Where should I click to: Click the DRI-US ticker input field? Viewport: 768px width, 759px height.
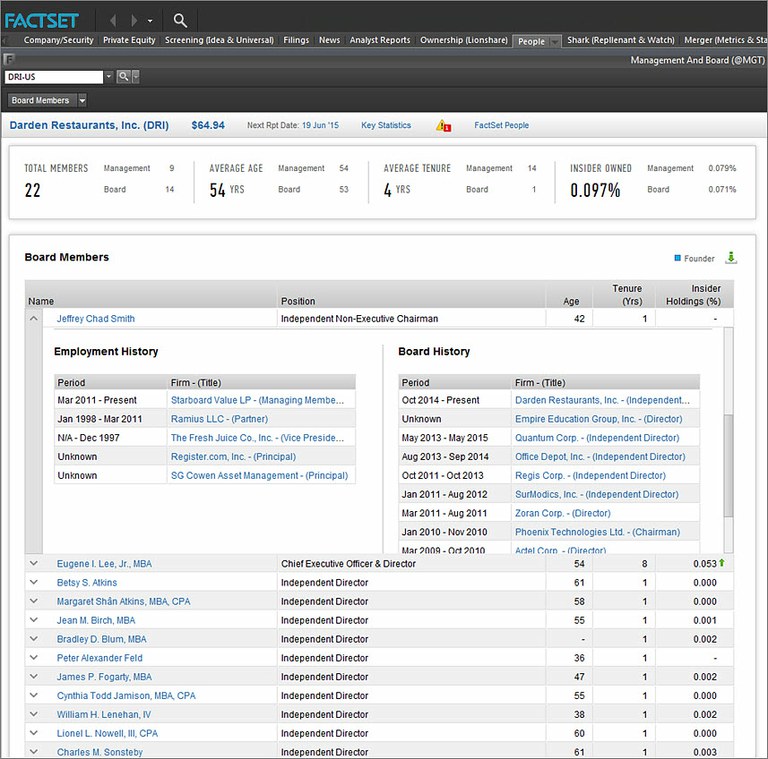[x=54, y=77]
